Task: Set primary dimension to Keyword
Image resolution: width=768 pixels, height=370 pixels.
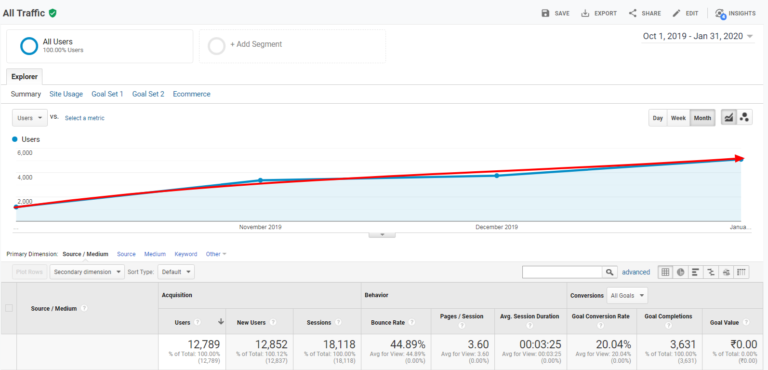Action: 186,254
